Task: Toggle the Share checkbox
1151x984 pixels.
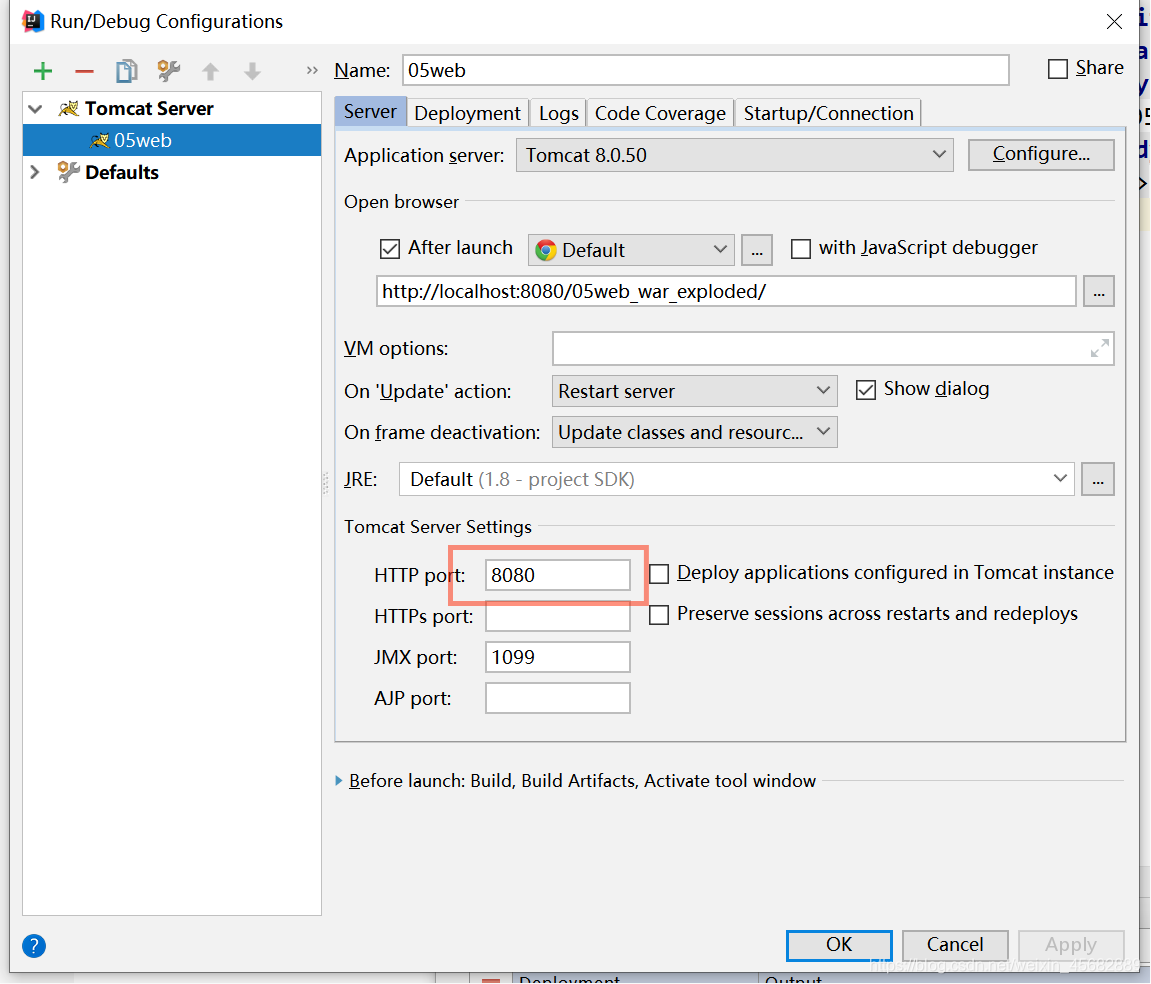Action: click(1058, 69)
